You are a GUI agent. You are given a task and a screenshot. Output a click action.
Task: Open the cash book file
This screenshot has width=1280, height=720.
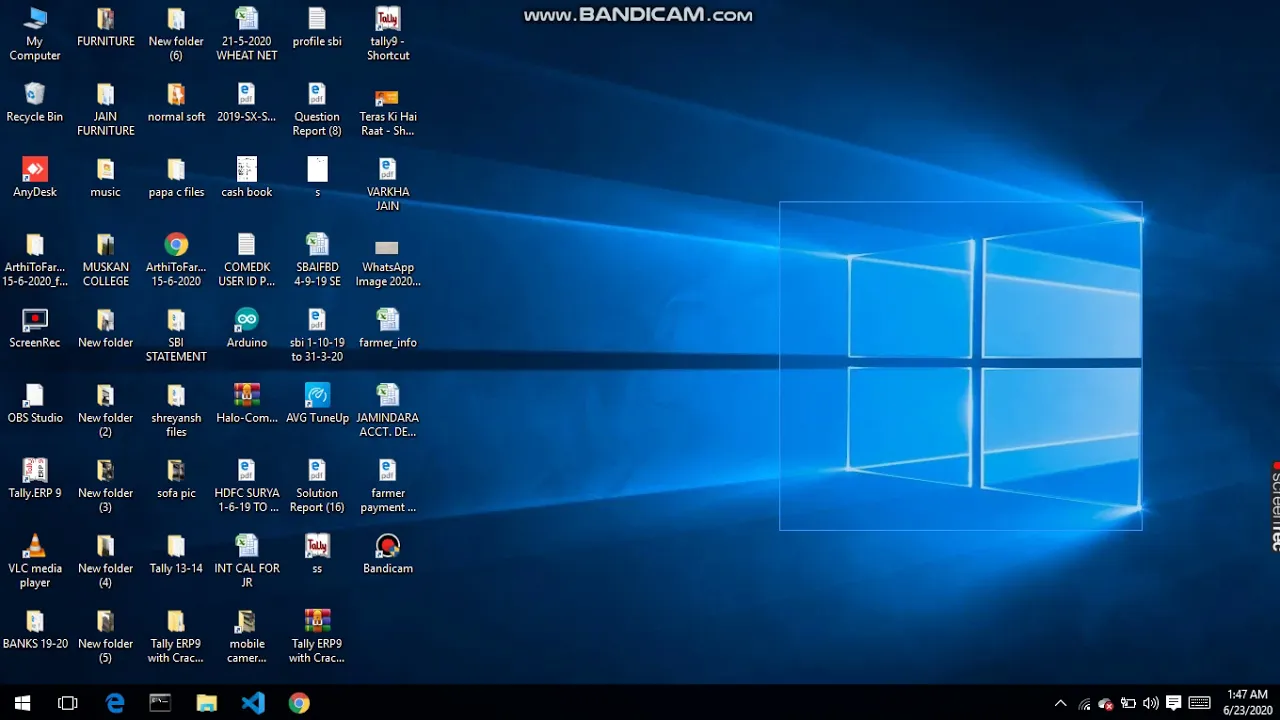point(247,177)
